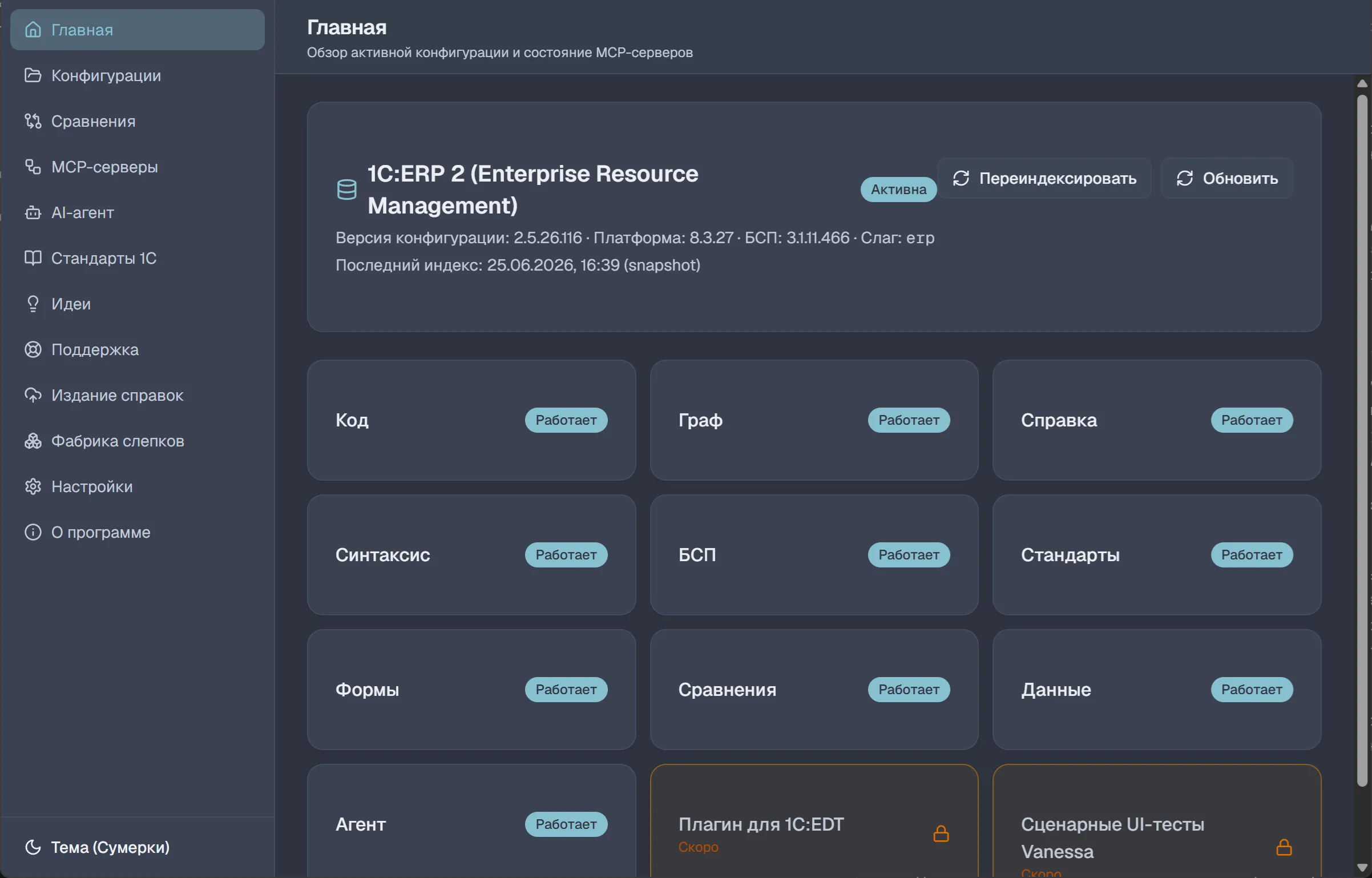Open the Сравнения server card

click(x=814, y=690)
